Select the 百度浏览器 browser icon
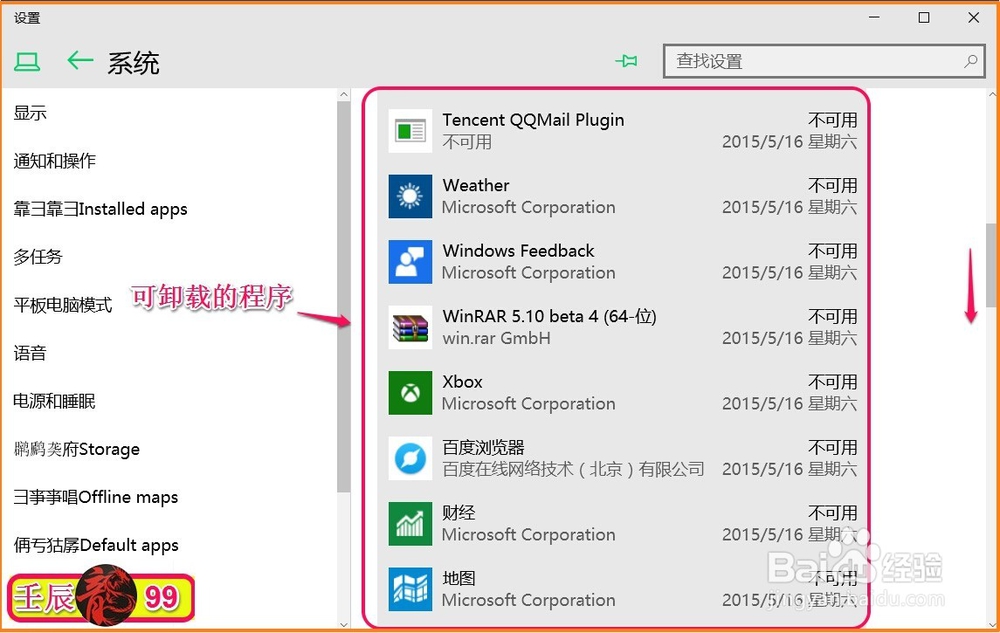 (409, 458)
